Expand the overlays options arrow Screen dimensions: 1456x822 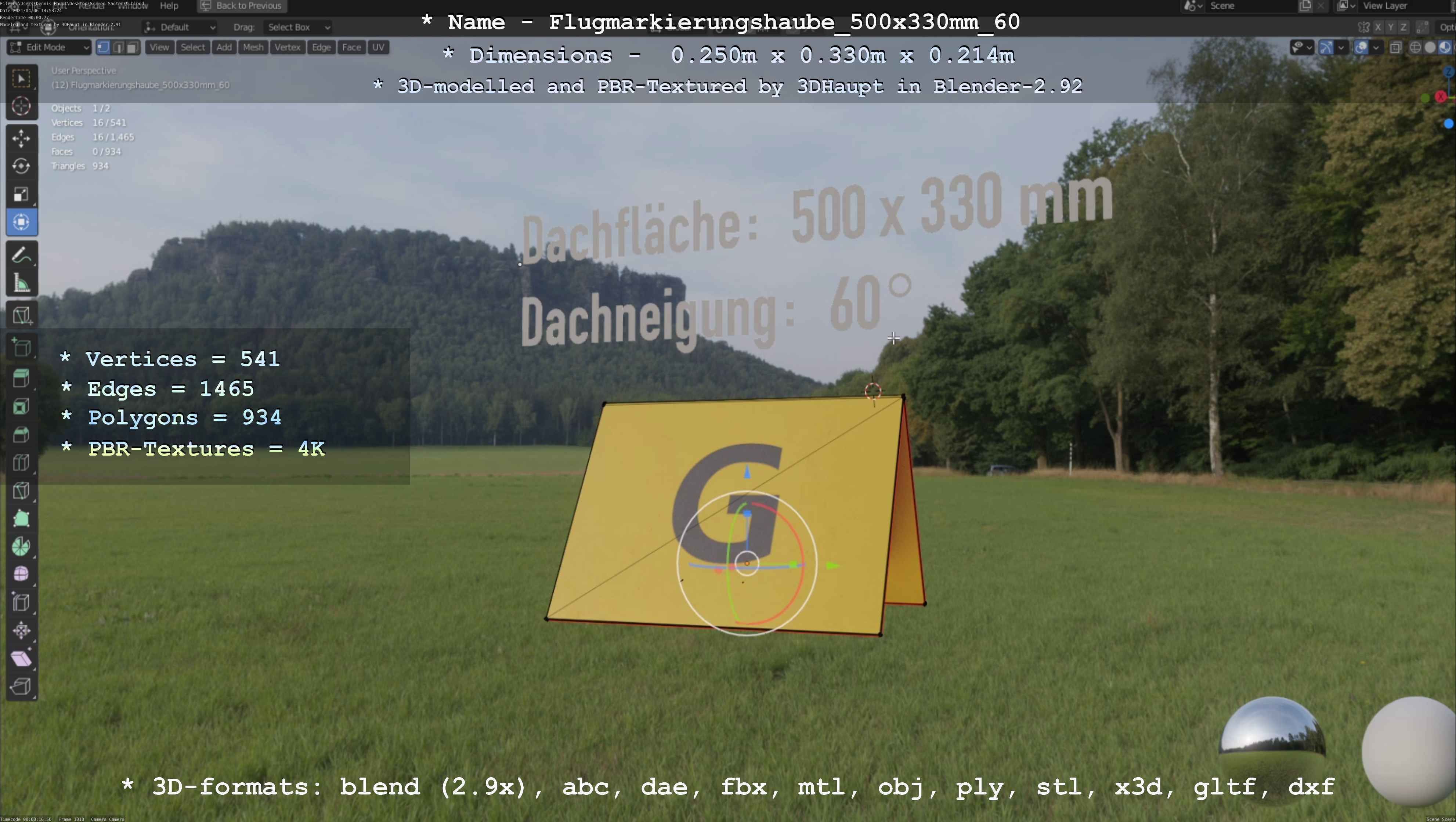[x=1376, y=47]
